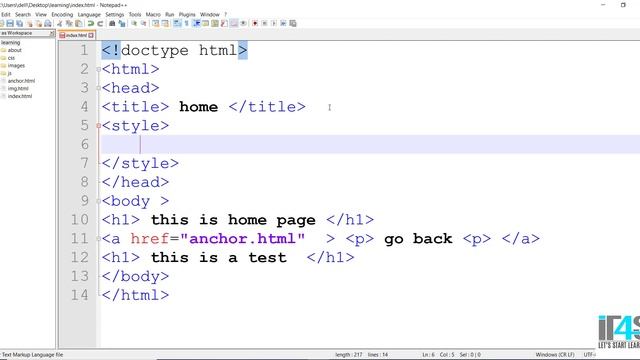
Task: Click the Save Recorded Macro icon
Action: (x=293, y=23)
